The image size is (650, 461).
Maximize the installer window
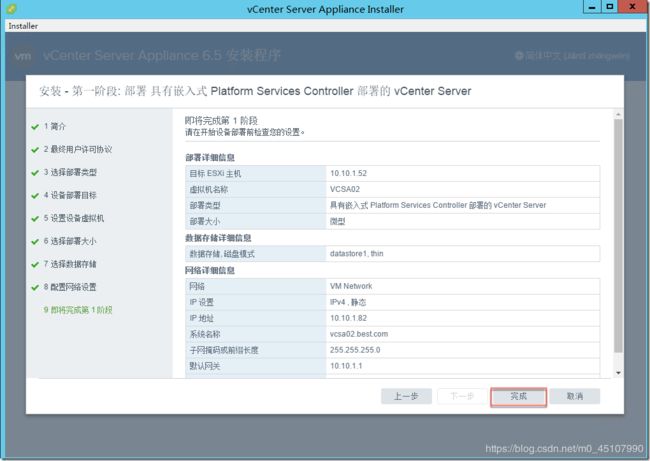coord(609,7)
